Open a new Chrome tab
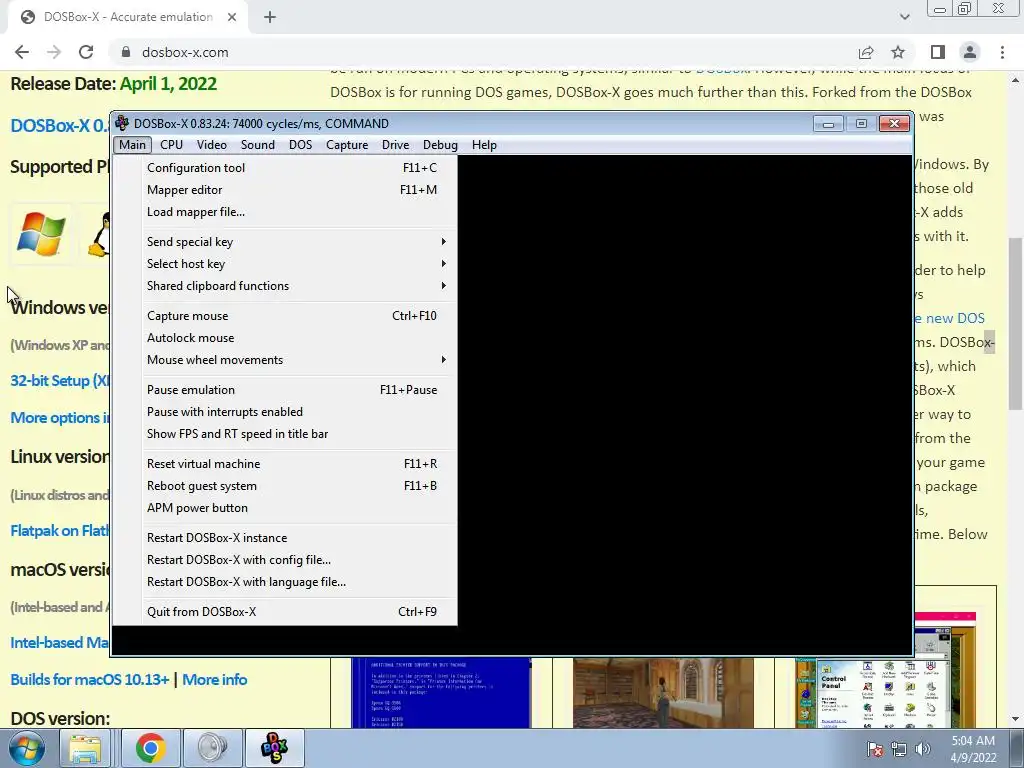The image size is (1024, 768). click(x=270, y=18)
